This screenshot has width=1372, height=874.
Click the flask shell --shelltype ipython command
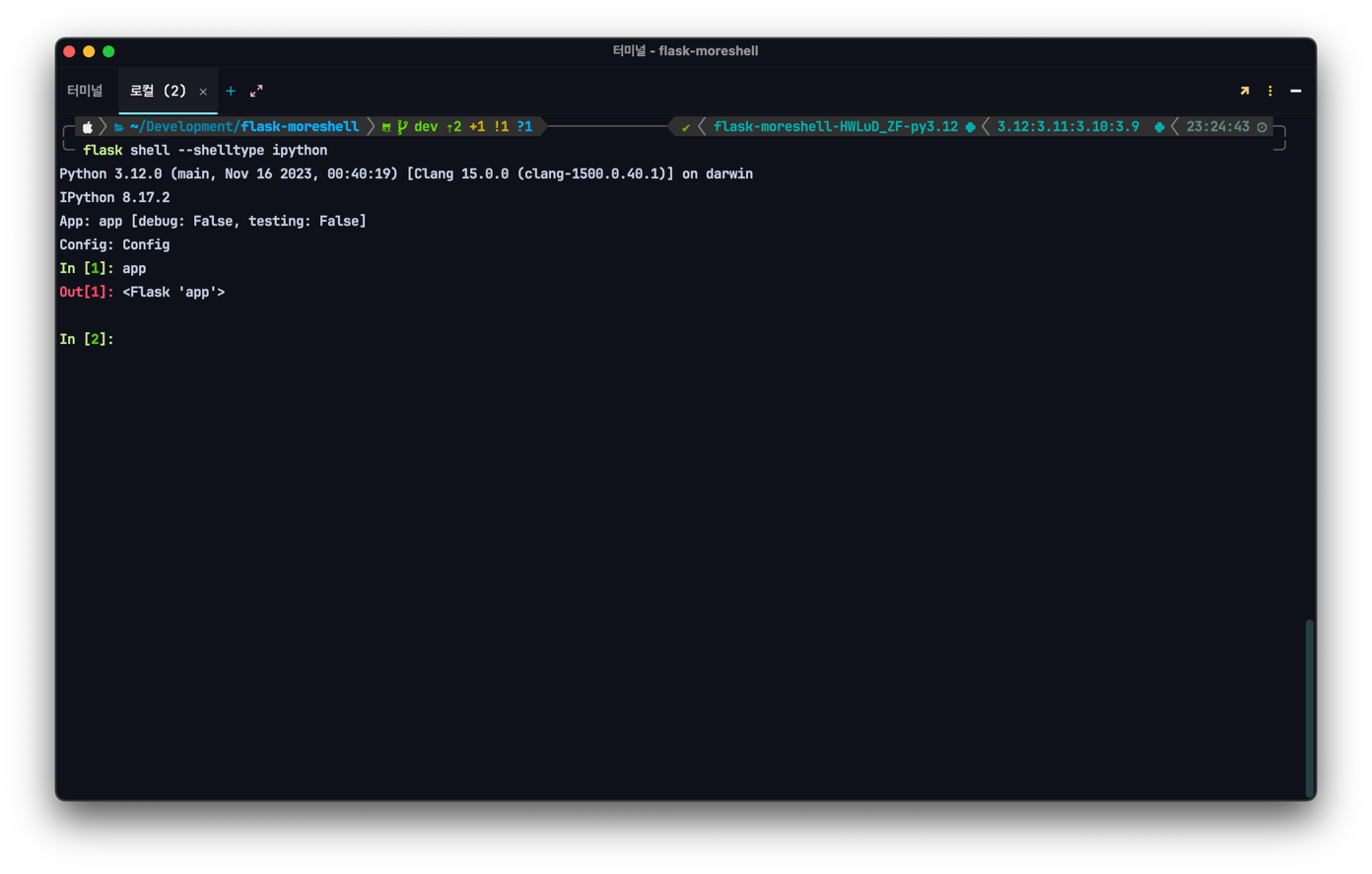click(x=205, y=151)
